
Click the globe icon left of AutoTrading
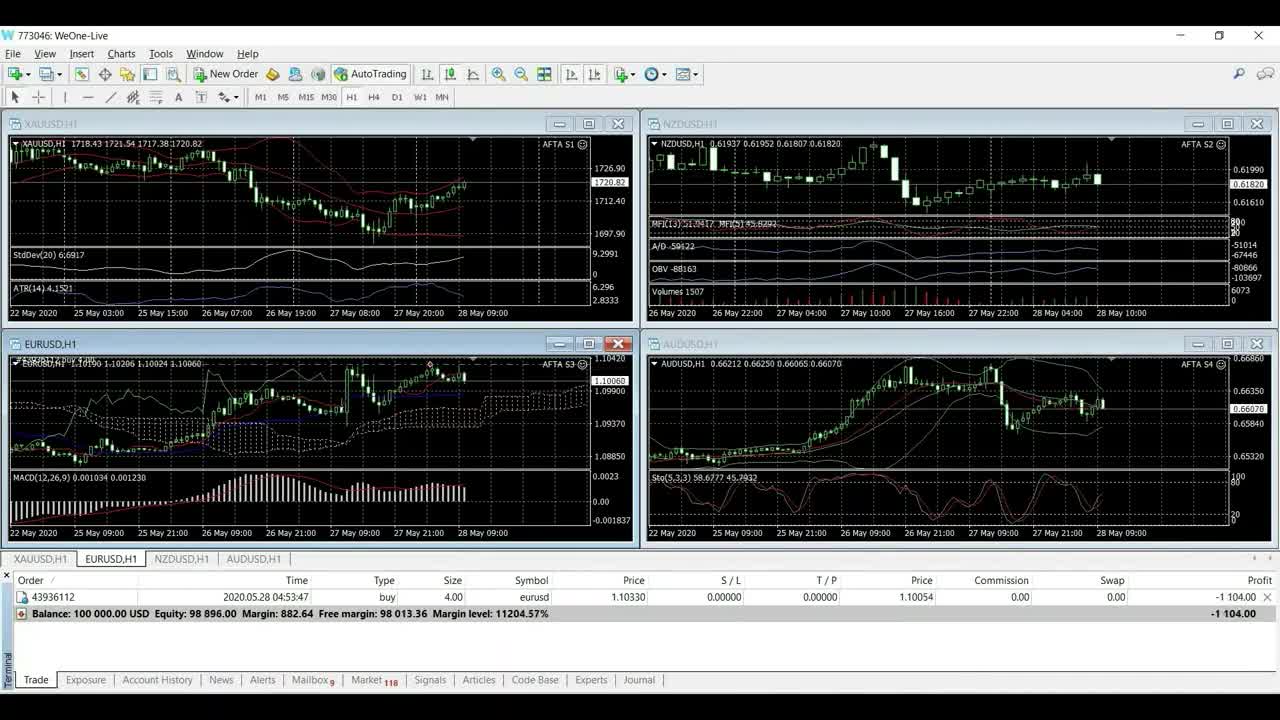click(318, 74)
